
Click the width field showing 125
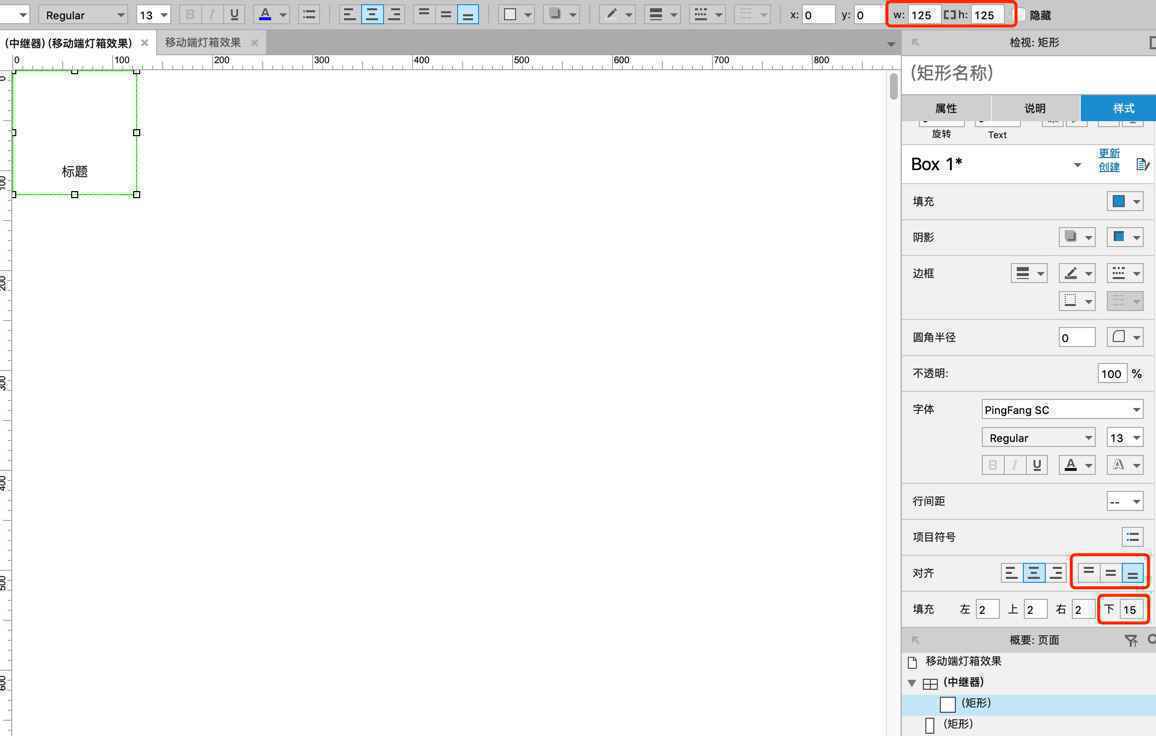(925, 15)
